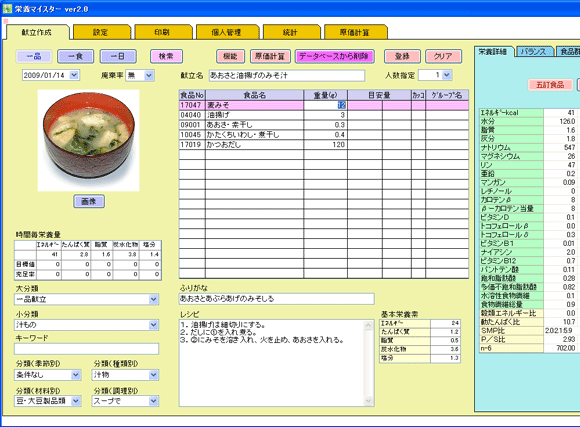
Task: Expand the 人数指定 dropdown
Action: (447, 75)
